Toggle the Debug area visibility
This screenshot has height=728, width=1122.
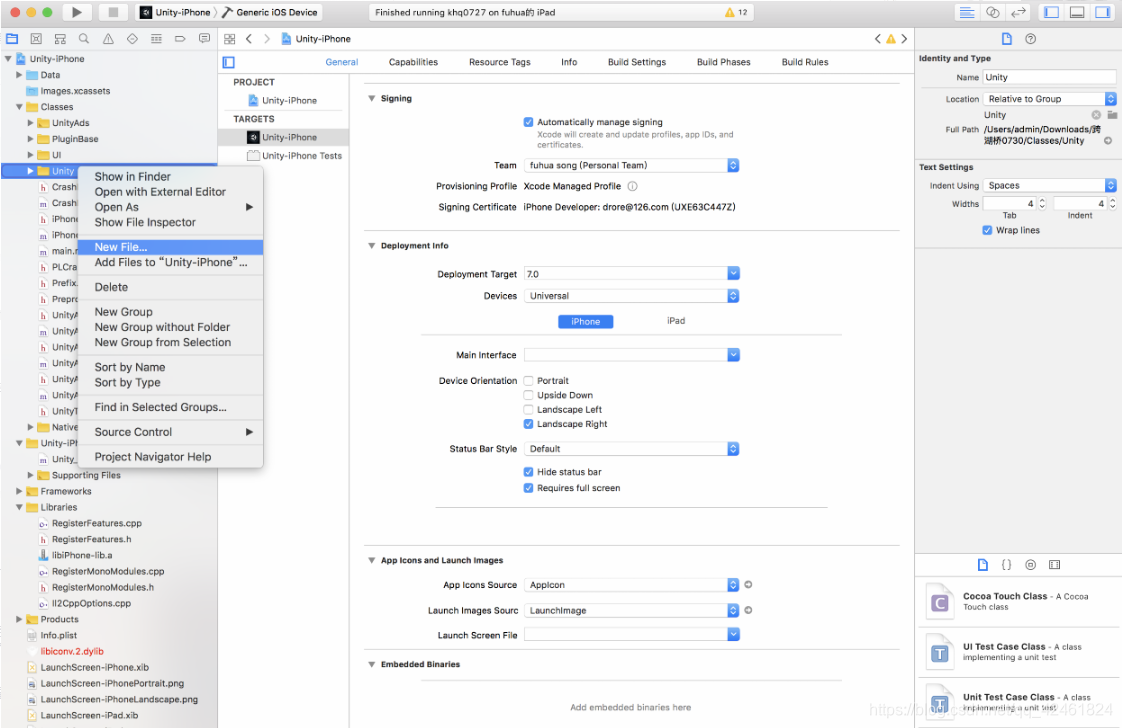tap(1077, 12)
